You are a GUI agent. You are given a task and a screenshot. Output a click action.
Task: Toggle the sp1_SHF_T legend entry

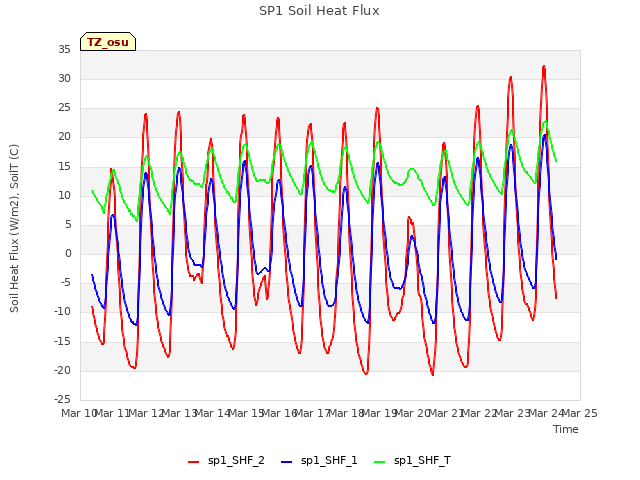[412, 461]
